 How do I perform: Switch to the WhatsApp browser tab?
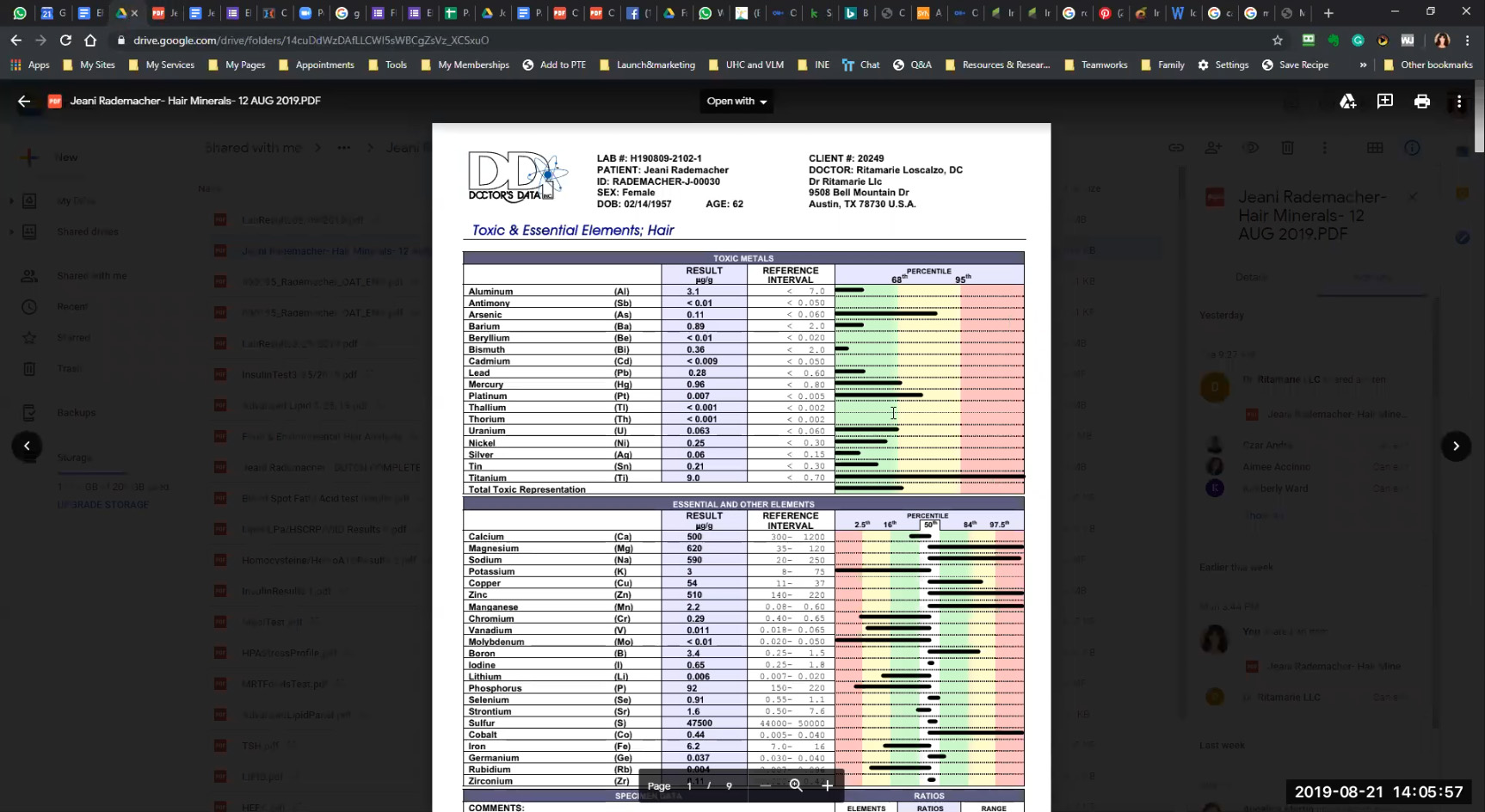coord(20,13)
